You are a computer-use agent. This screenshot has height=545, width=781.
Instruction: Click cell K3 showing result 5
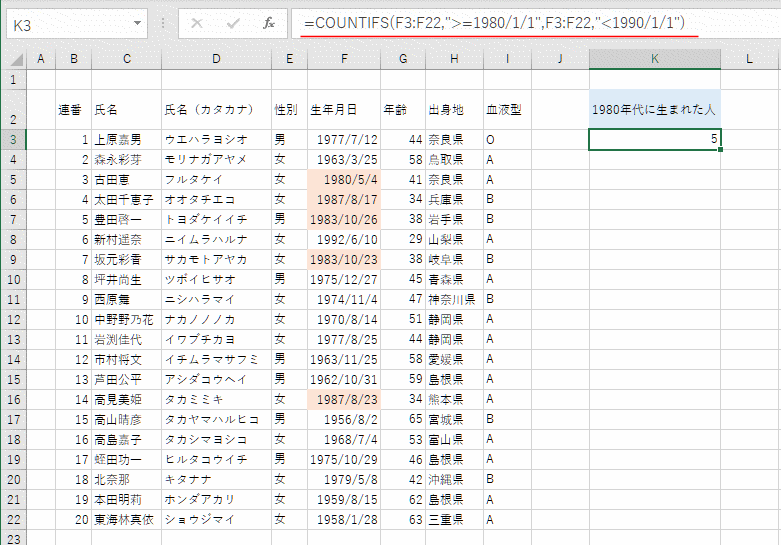[x=654, y=139]
